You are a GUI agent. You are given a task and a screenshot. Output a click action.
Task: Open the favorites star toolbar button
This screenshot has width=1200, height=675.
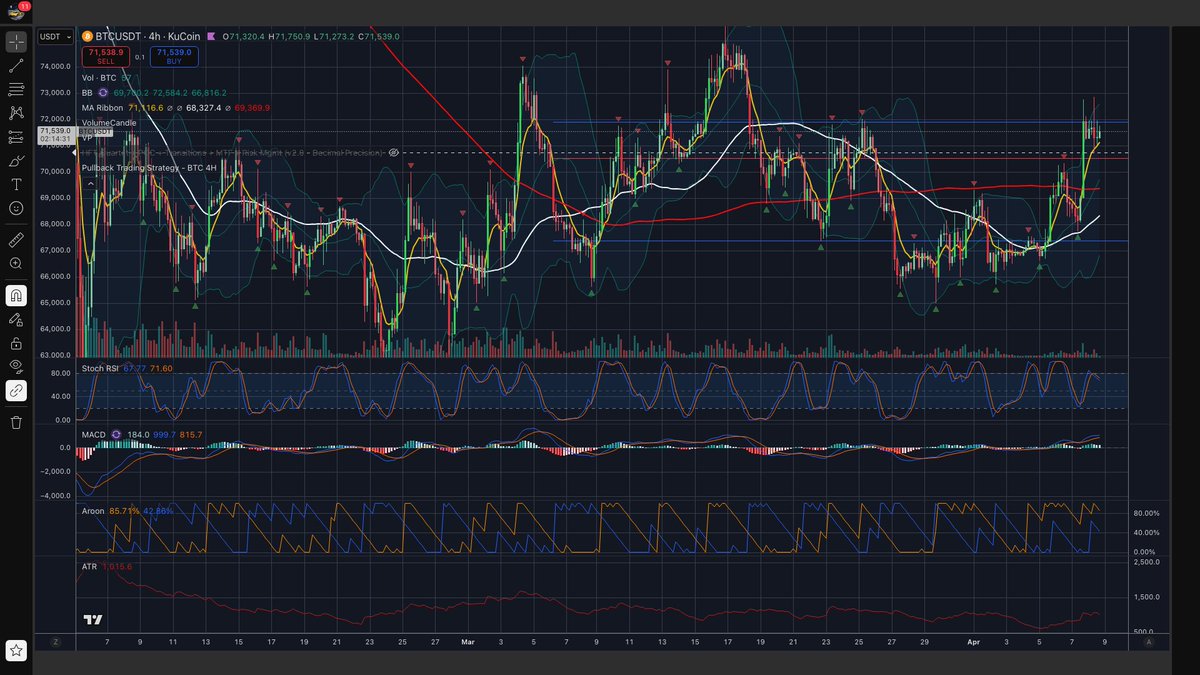tap(16, 651)
